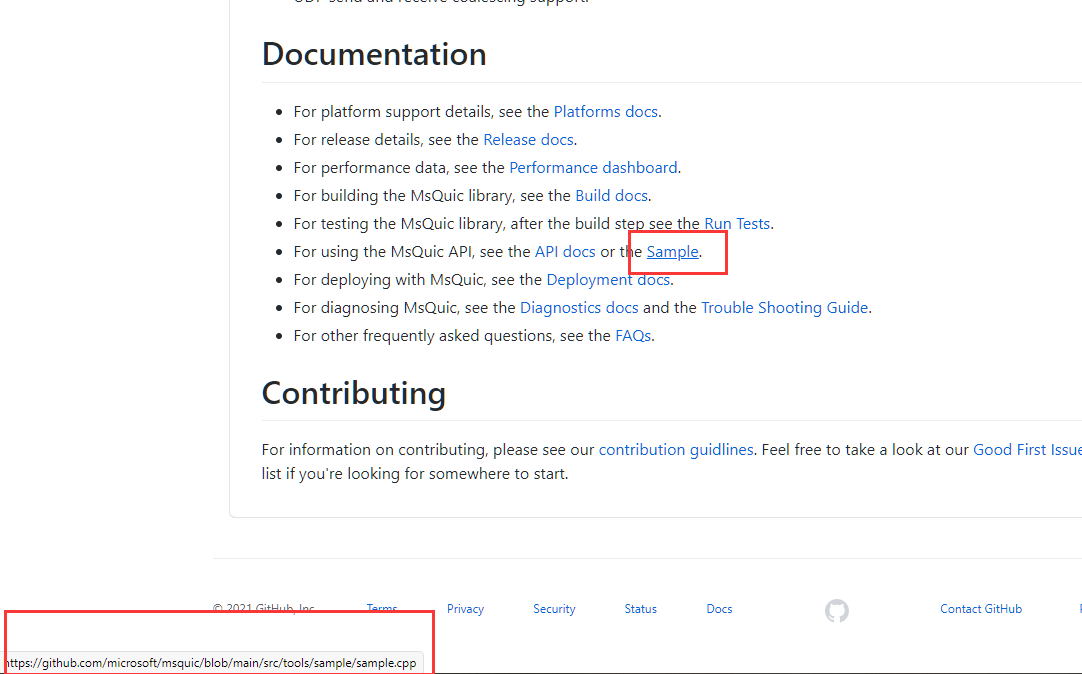Open the FAQs link
1082x674 pixels.
[633, 335]
